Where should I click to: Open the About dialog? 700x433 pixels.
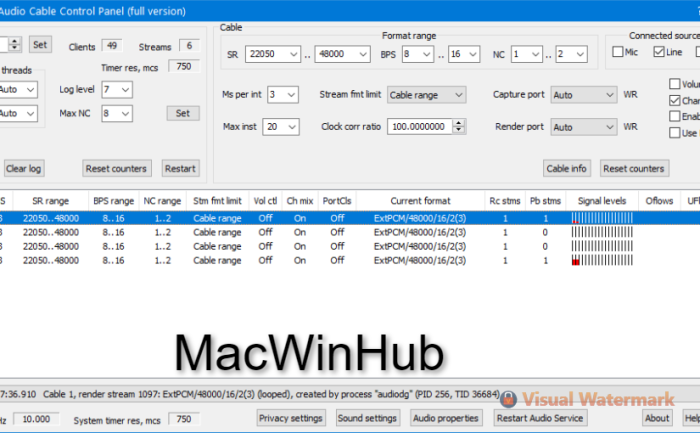tap(657, 418)
